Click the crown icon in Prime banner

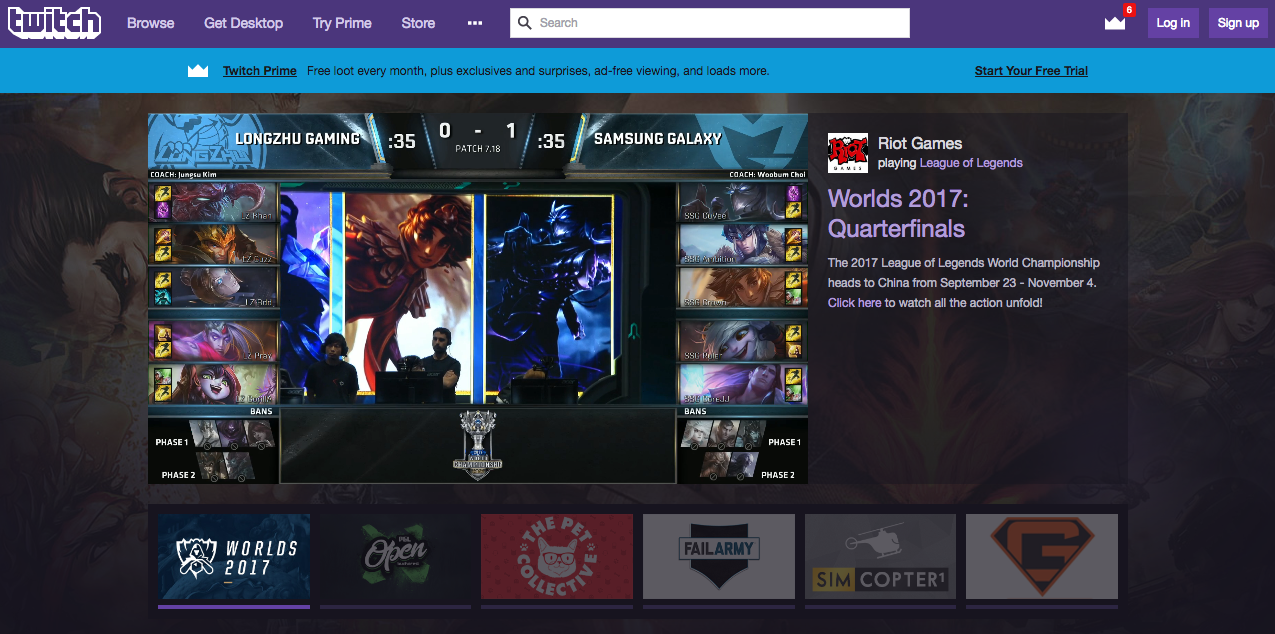198,71
